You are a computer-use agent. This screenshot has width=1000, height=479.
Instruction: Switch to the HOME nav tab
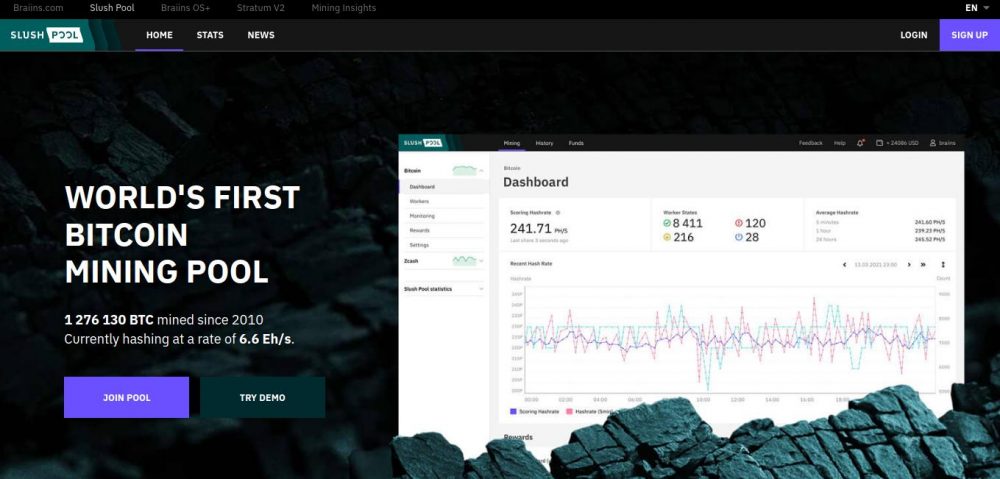click(x=159, y=35)
